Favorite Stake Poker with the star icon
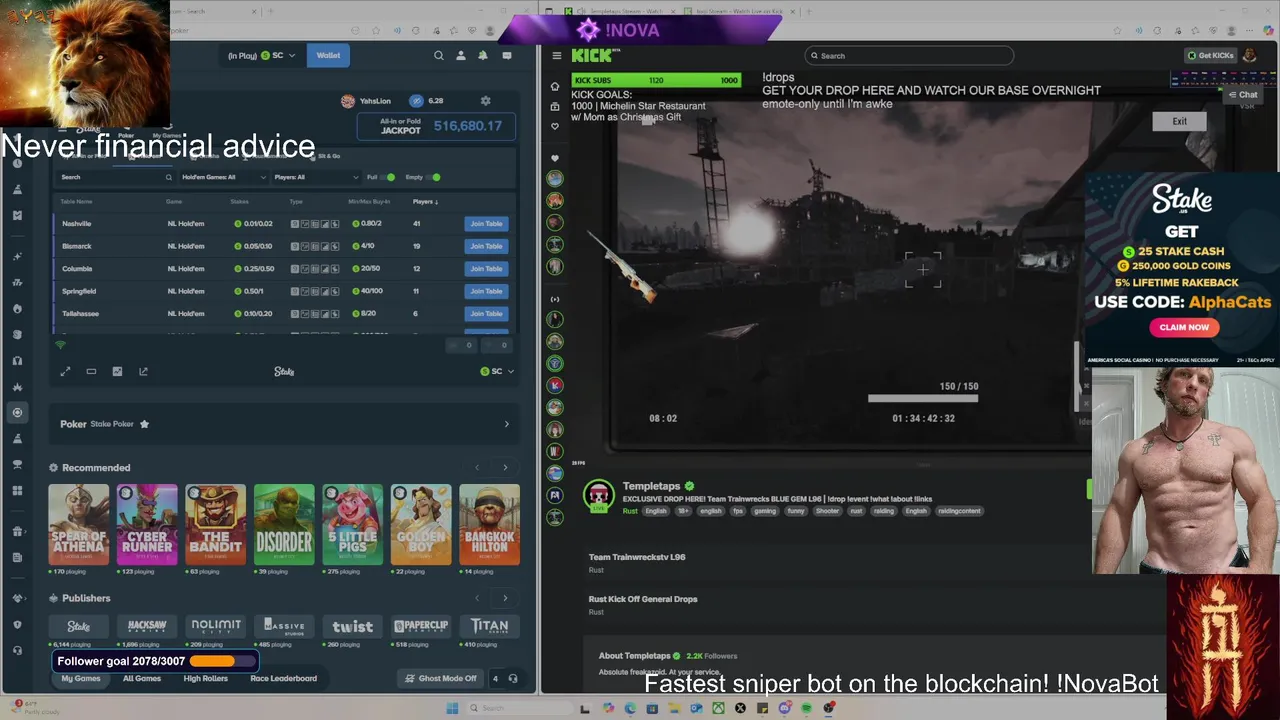The image size is (1280, 720). click(144, 424)
